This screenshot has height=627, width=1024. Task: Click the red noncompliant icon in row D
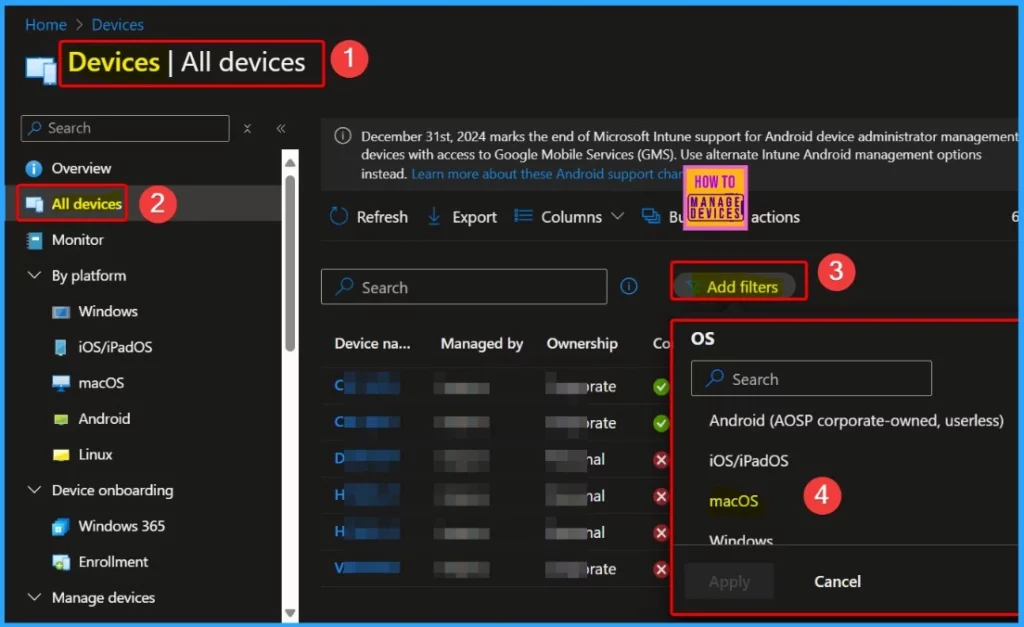661,460
